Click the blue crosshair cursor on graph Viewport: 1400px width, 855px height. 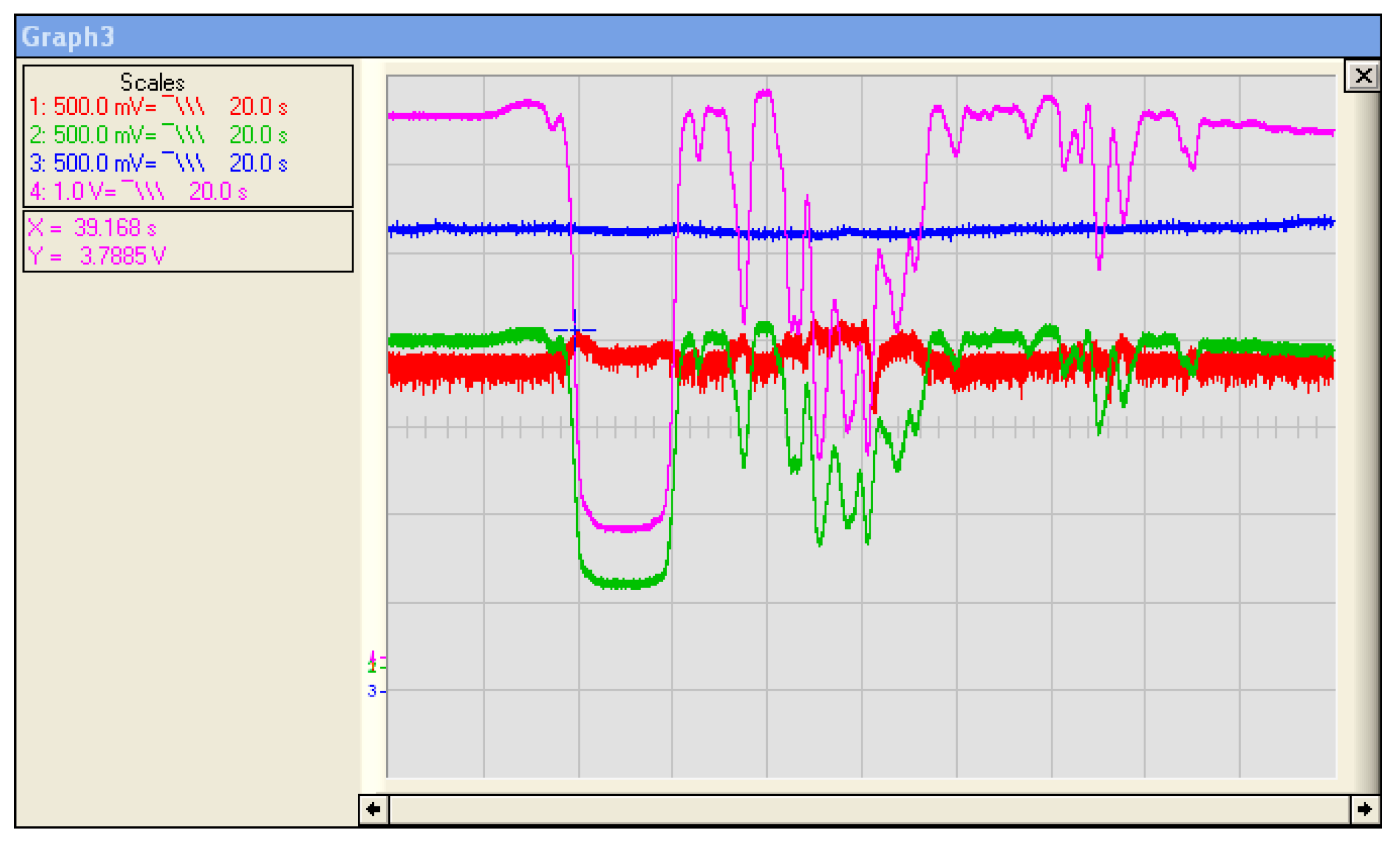point(574,330)
